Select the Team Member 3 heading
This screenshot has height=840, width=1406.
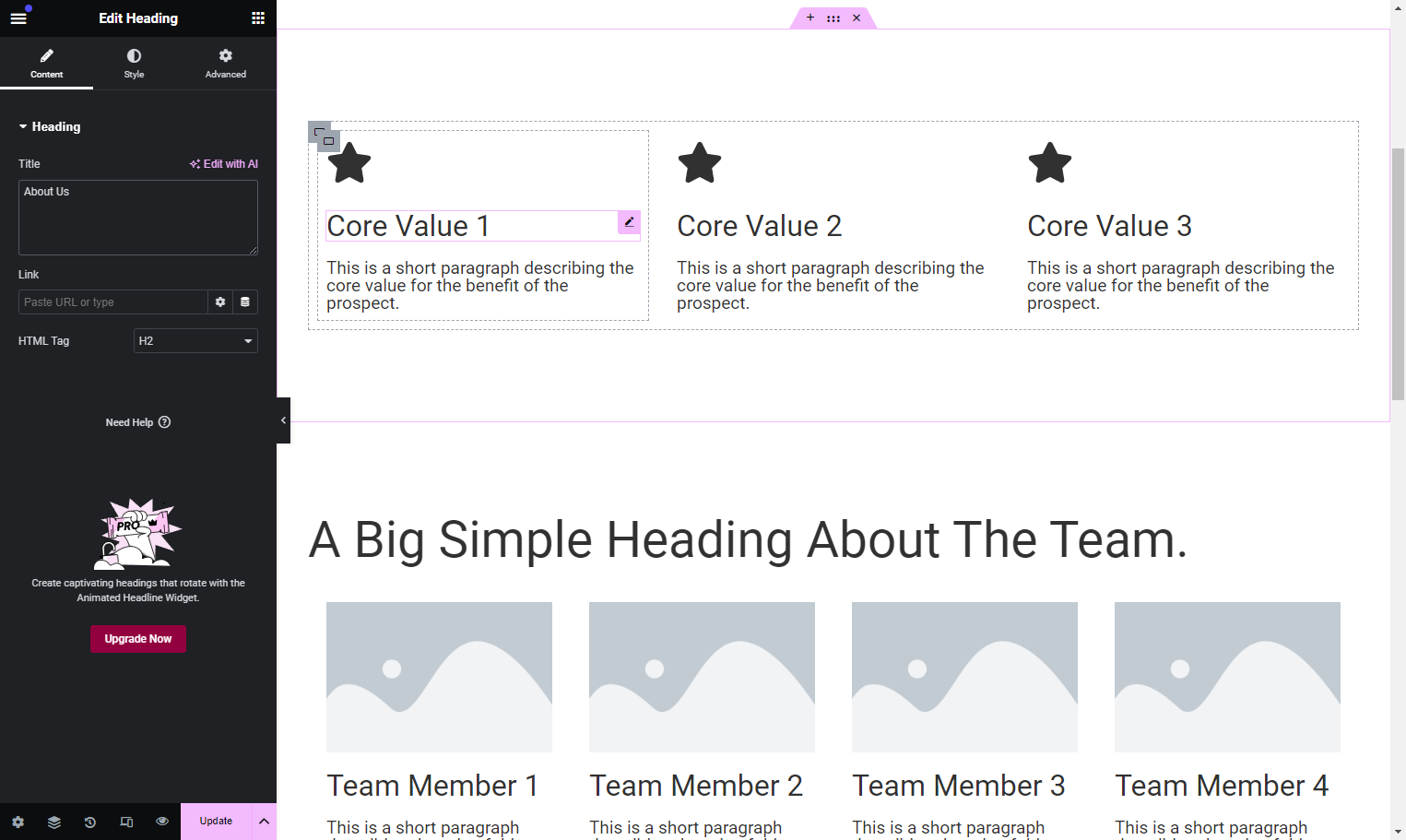(959, 786)
